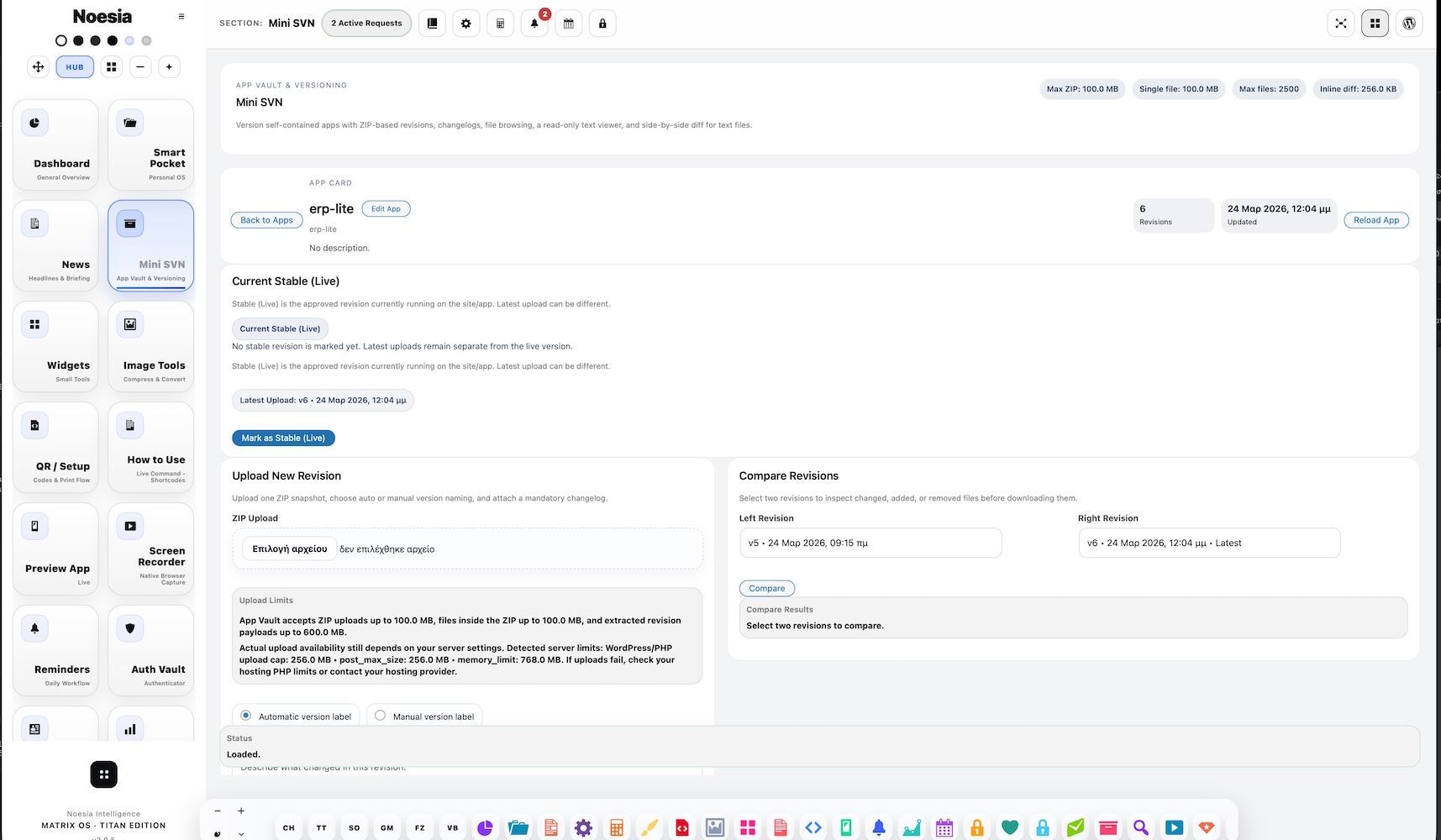Viewport: 1441px width, 840px height.
Task: Click the purple magnifier icon in dock
Action: point(1141,828)
